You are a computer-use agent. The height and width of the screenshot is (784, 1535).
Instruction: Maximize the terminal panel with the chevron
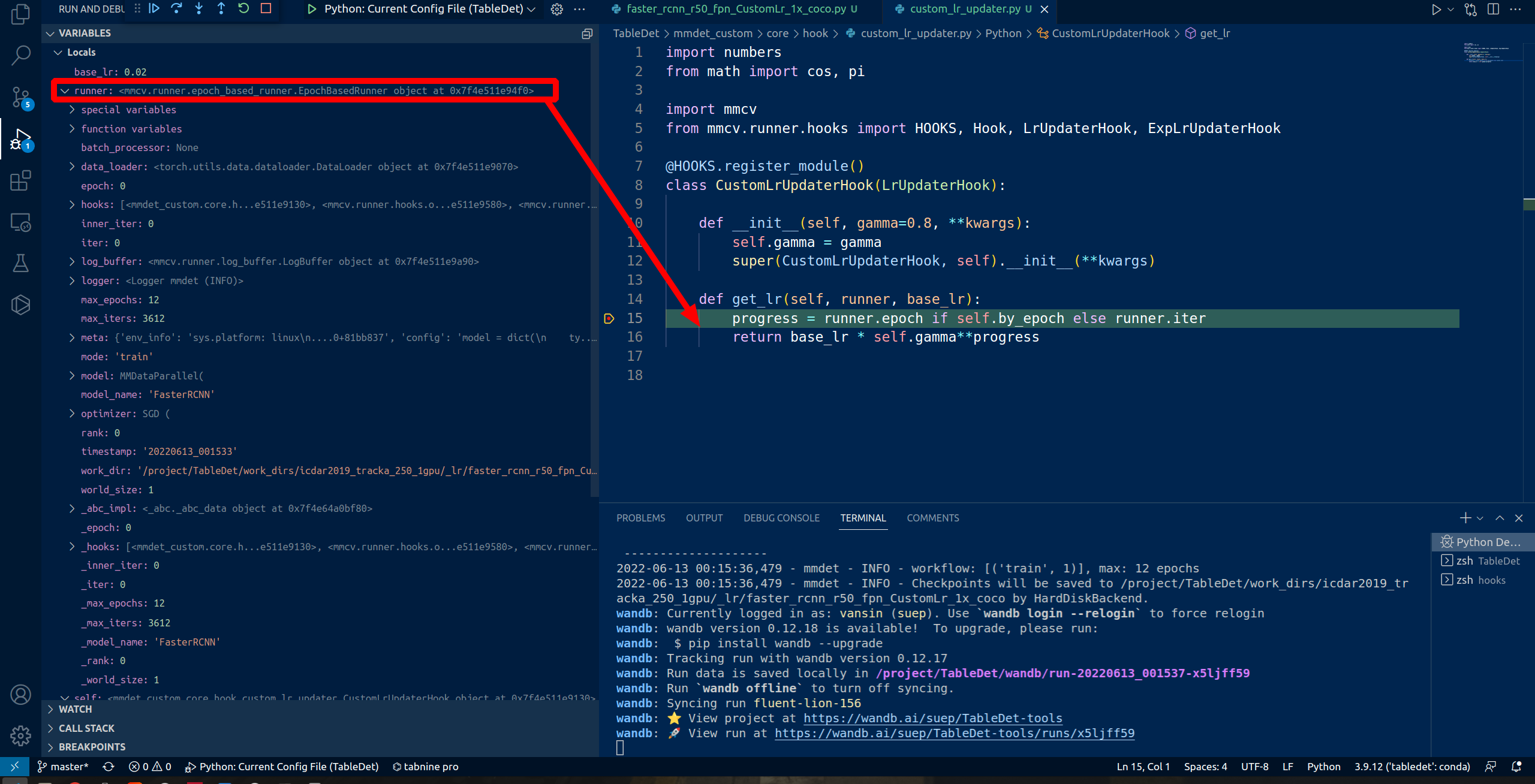coord(1498,517)
